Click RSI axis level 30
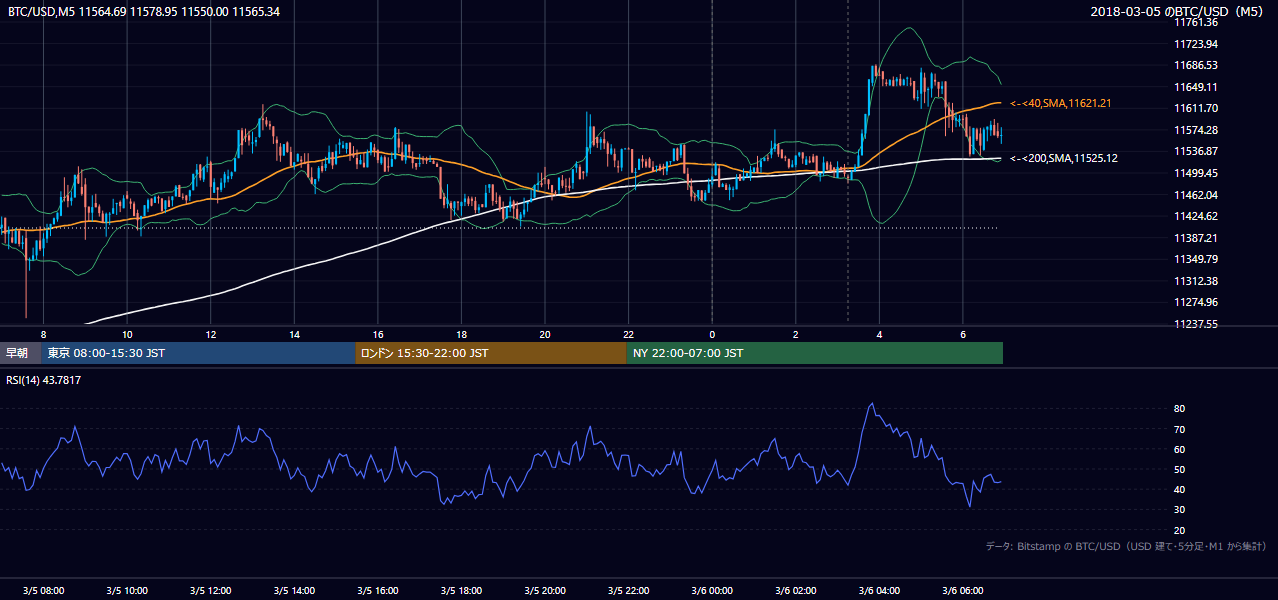This screenshot has height=600, width=1278. (1180, 510)
